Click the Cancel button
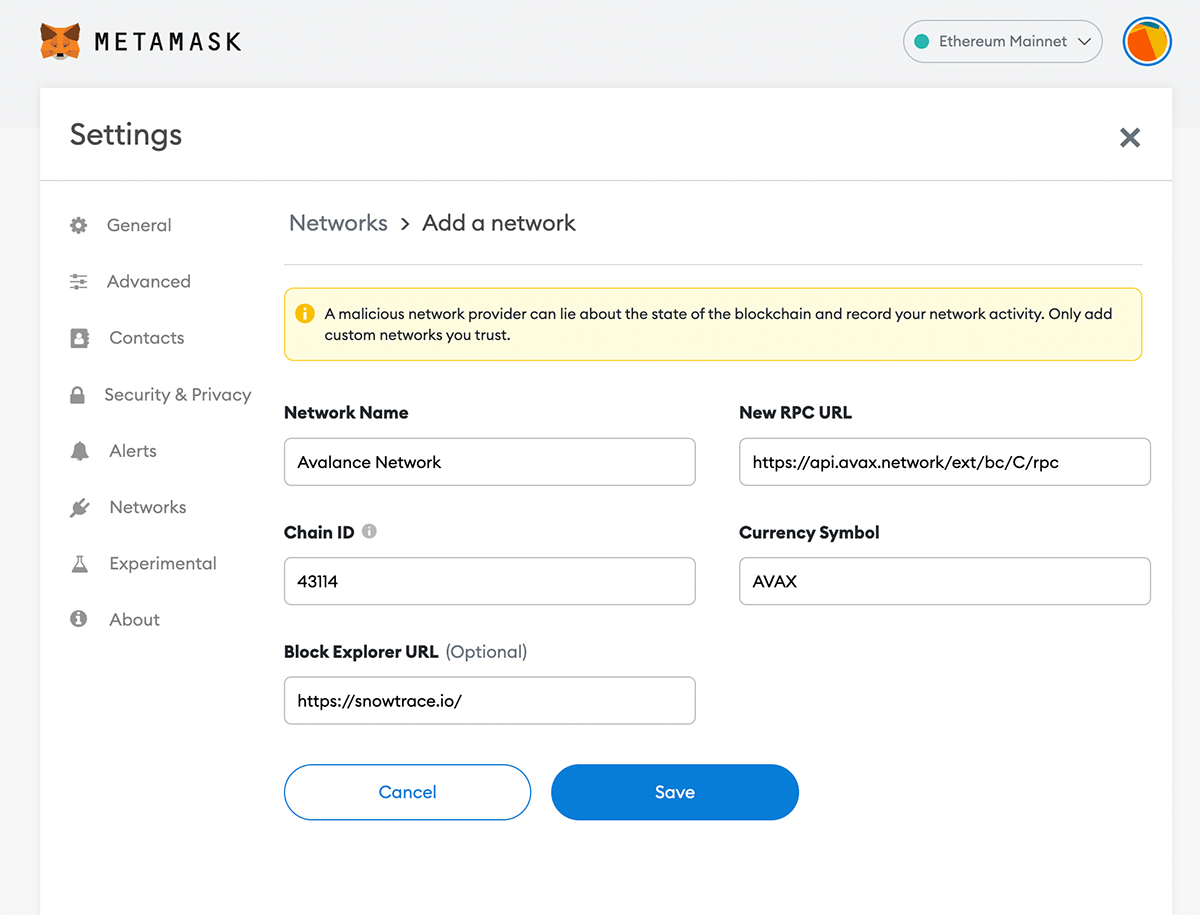The width and height of the screenshot is (1200, 915). pos(407,792)
